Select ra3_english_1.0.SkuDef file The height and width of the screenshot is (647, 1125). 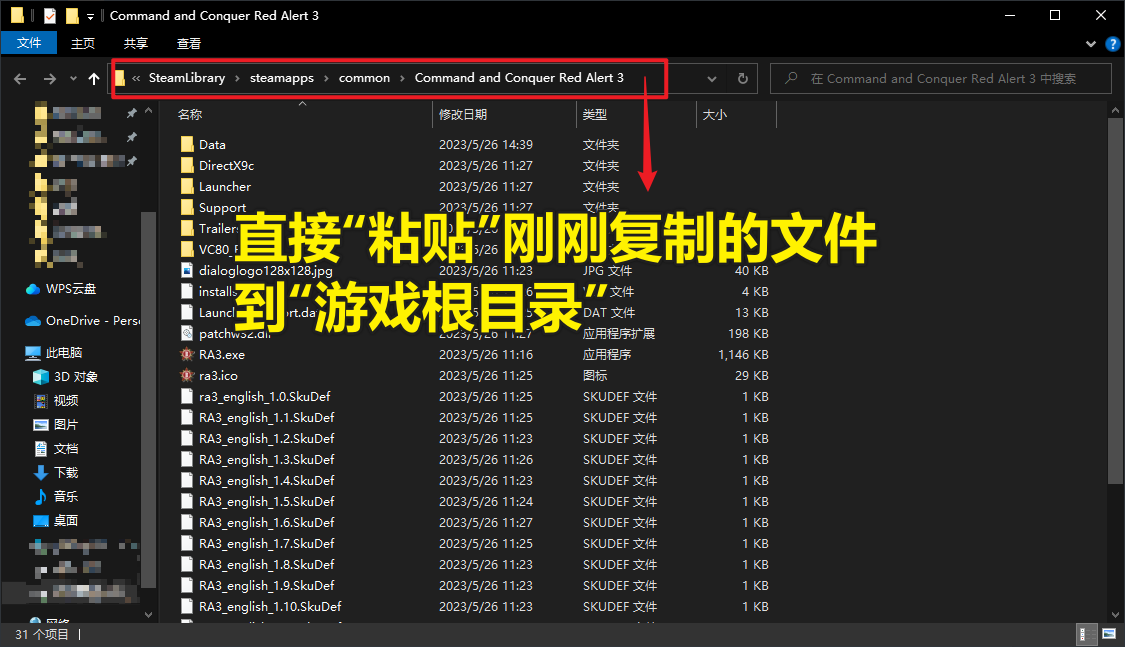[x=265, y=397]
